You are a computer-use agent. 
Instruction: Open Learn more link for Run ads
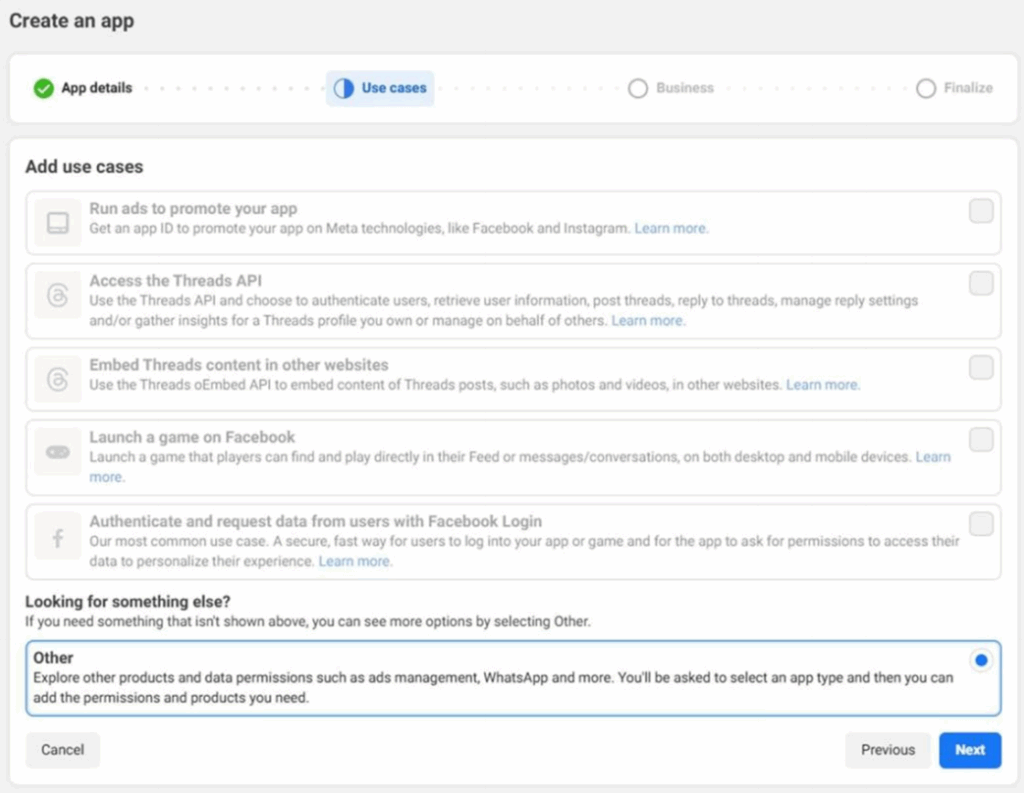671,229
